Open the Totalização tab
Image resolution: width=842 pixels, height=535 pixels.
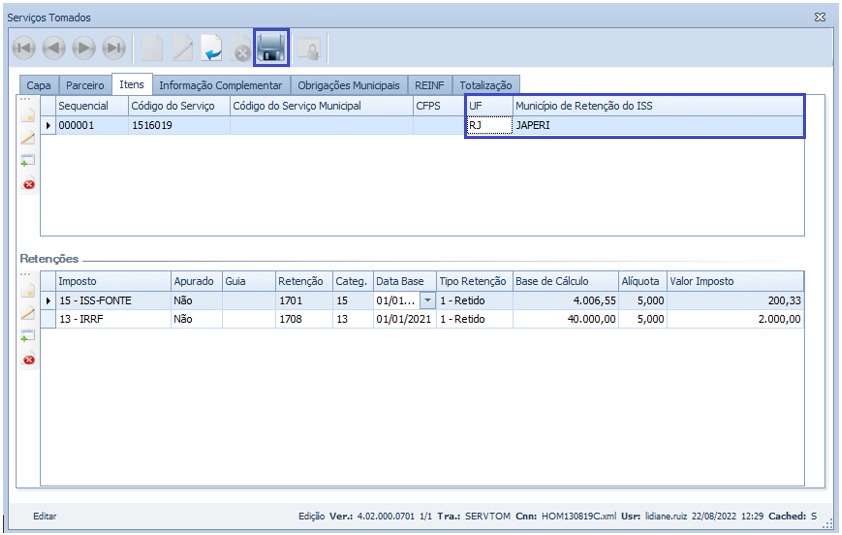485,86
